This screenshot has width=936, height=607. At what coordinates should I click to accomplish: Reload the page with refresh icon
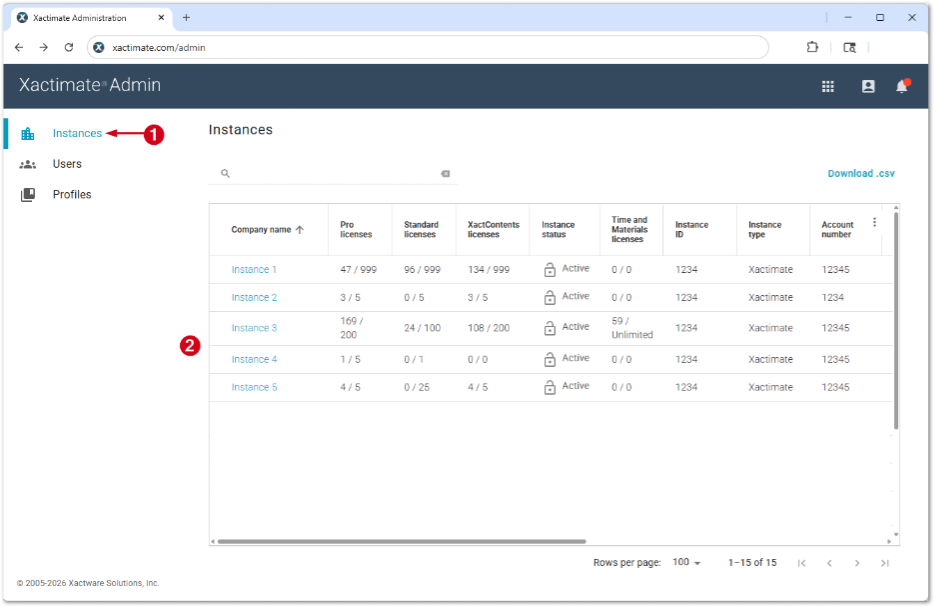(69, 47)
